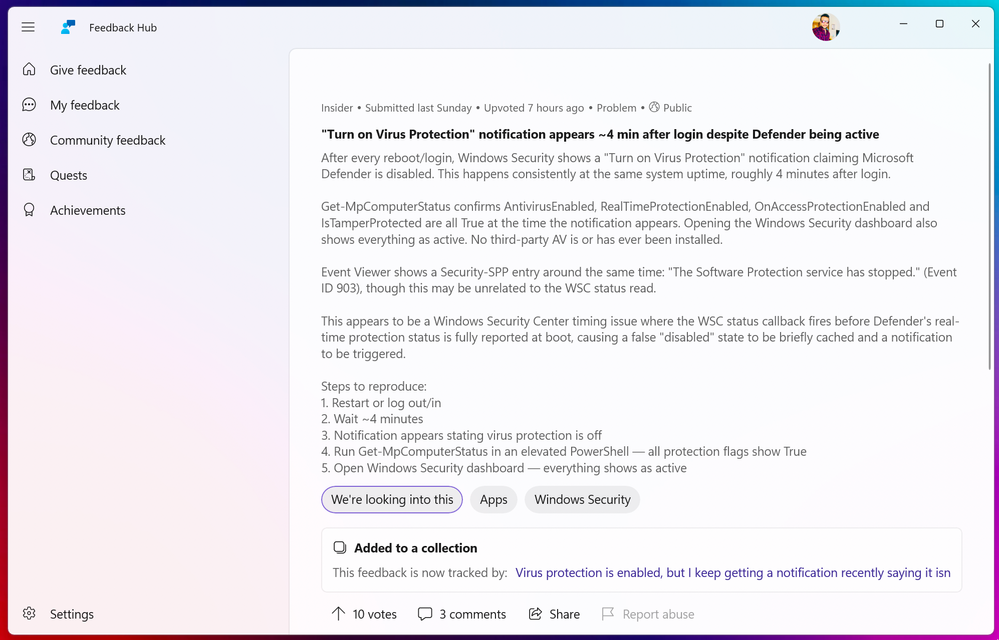Select the 'We're looking into this' status chip
The height and width of the screenshot is (640, 999).
(392, 500)
